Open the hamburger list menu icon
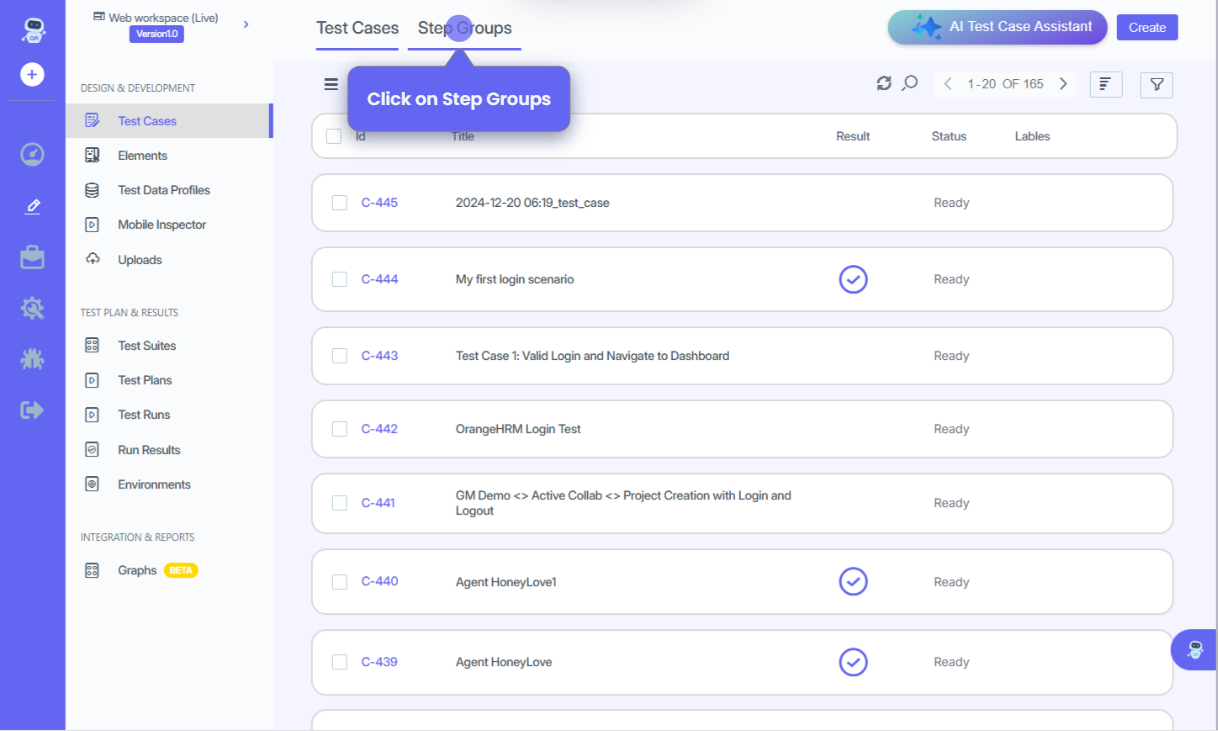 coord(331,85)
